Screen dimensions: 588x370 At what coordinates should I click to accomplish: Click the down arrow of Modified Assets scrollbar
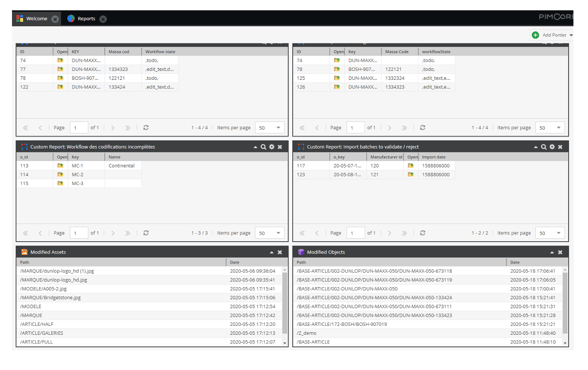(285, 343)
